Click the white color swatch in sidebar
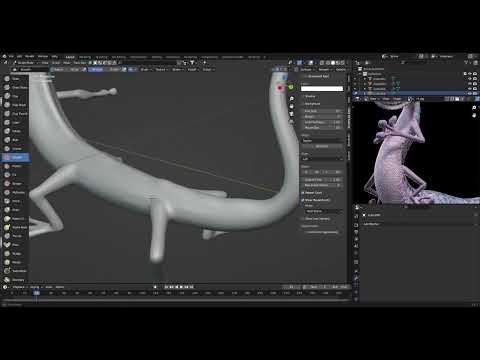This screenshot has height=360, width=480. pyautogui.click(x=322, y=89)
